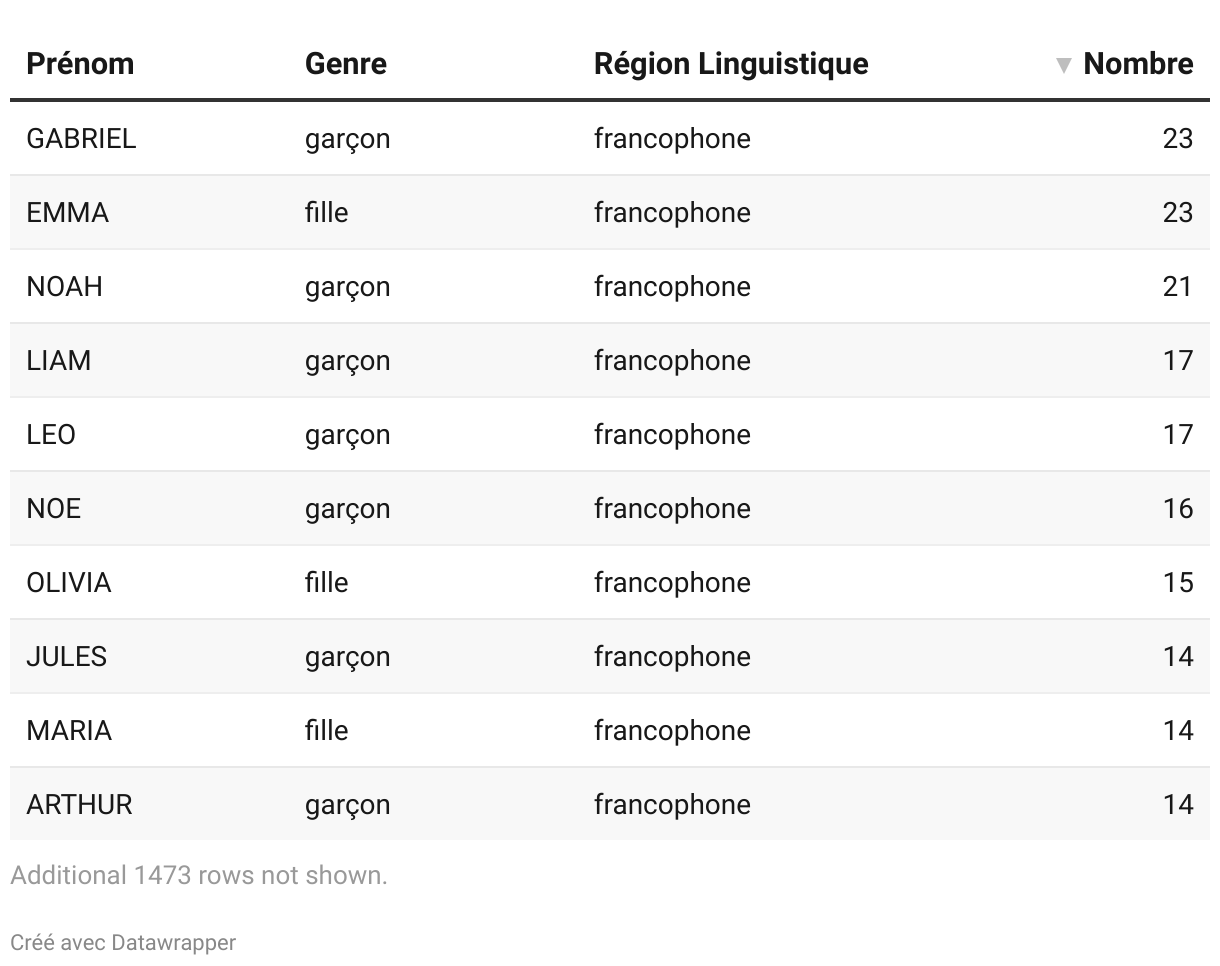1220x966 pixels.
Task: Click 'Additional 1473 rows not shown' note
Action: pos(199,875)
